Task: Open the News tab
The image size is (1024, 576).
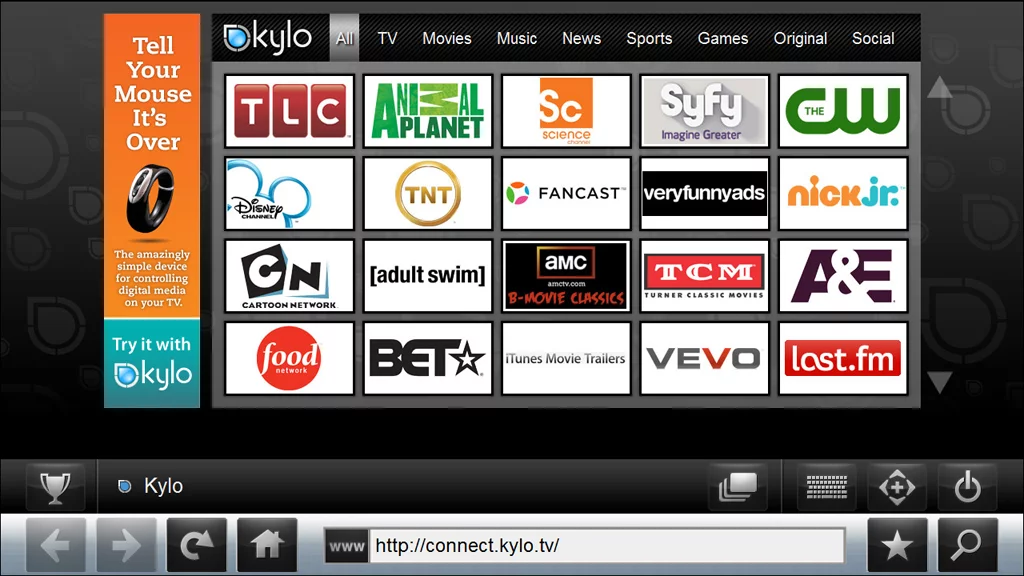Action: [x=581, y=39]
